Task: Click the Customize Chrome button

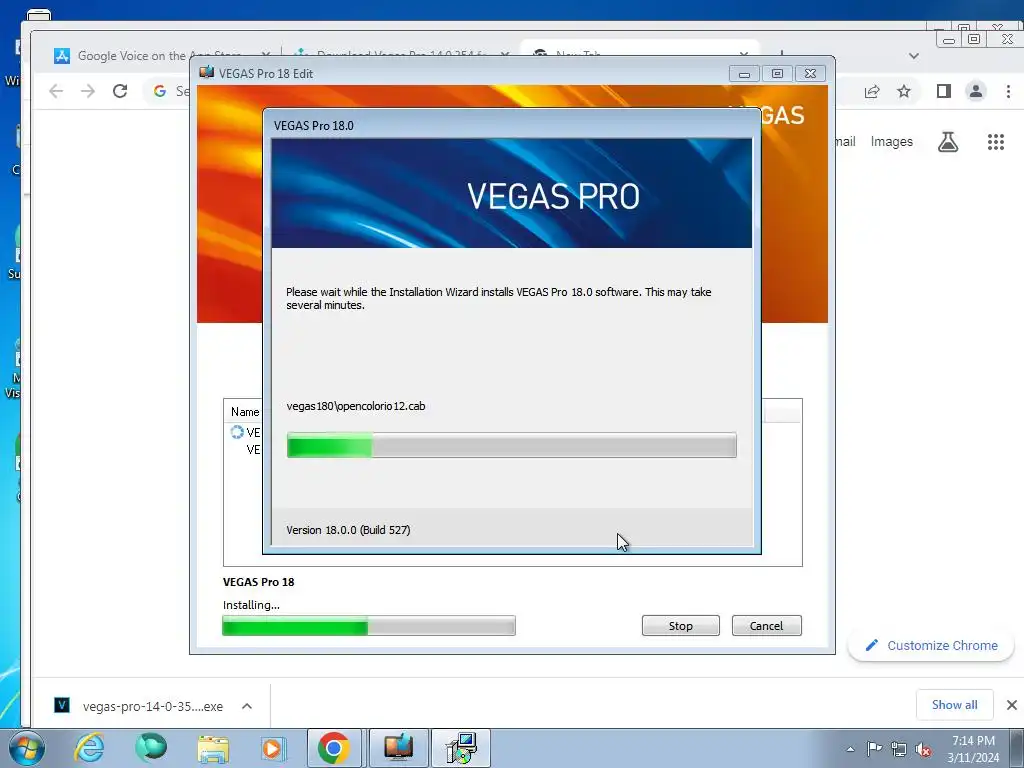Action: (931, 645)
